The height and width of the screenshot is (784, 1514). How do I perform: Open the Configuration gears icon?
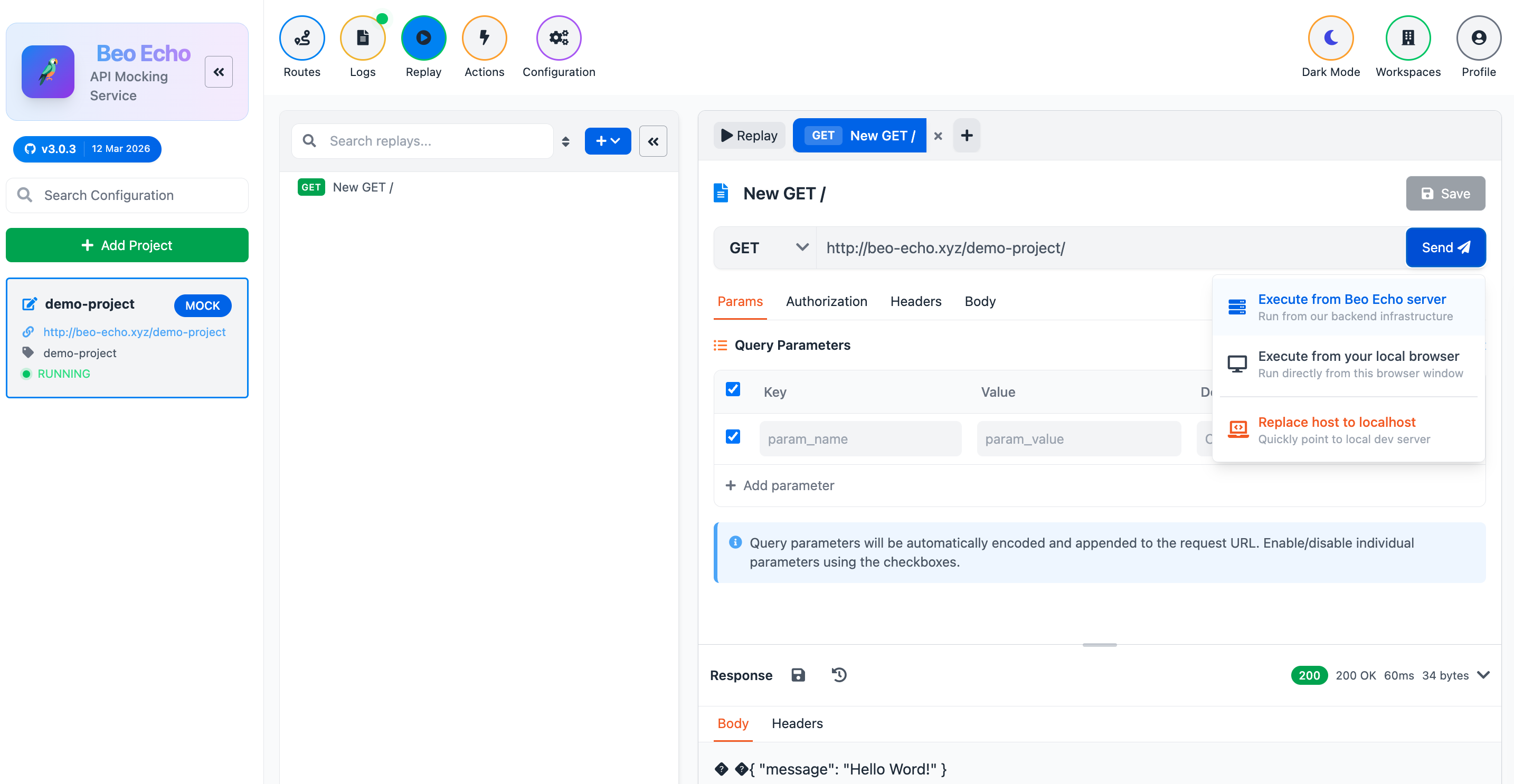(x=558, y=38)
